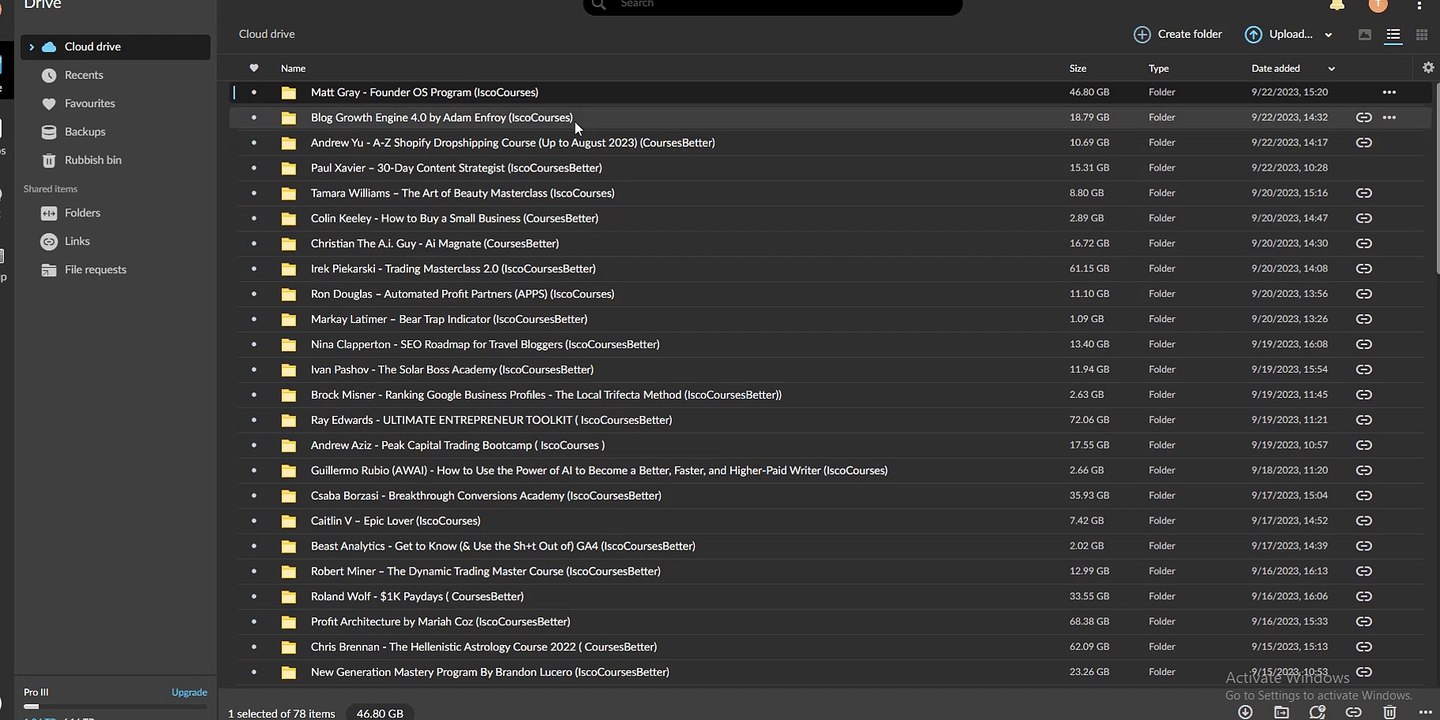Click the Cloud drive breadcrumb

267,34
